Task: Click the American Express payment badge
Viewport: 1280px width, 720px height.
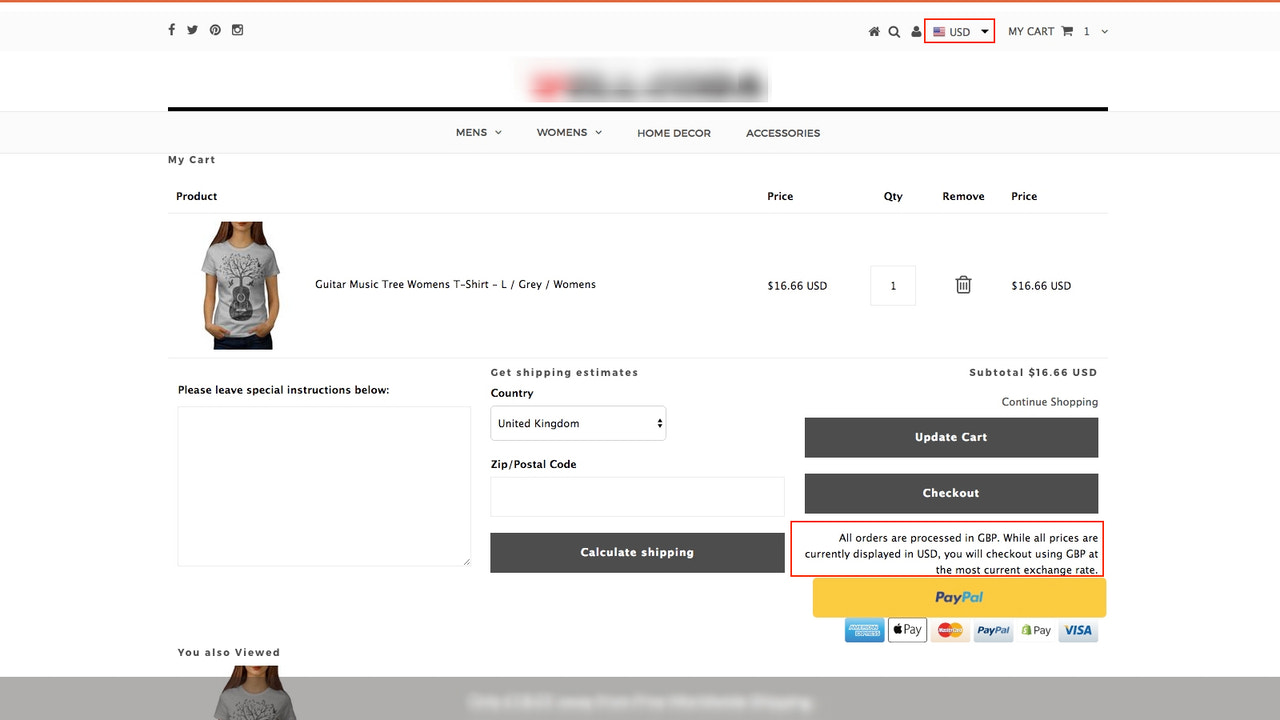Action: click(x=864, y=630)
